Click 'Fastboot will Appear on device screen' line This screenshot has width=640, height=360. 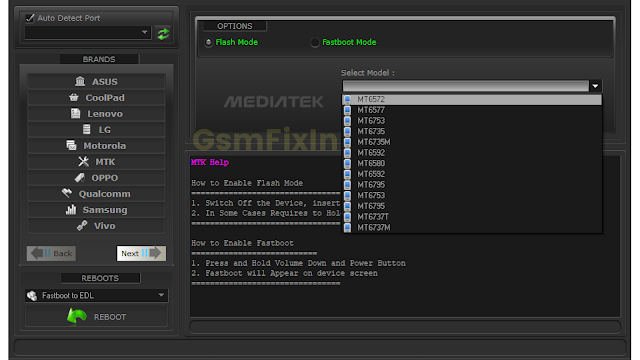[284, 273]
